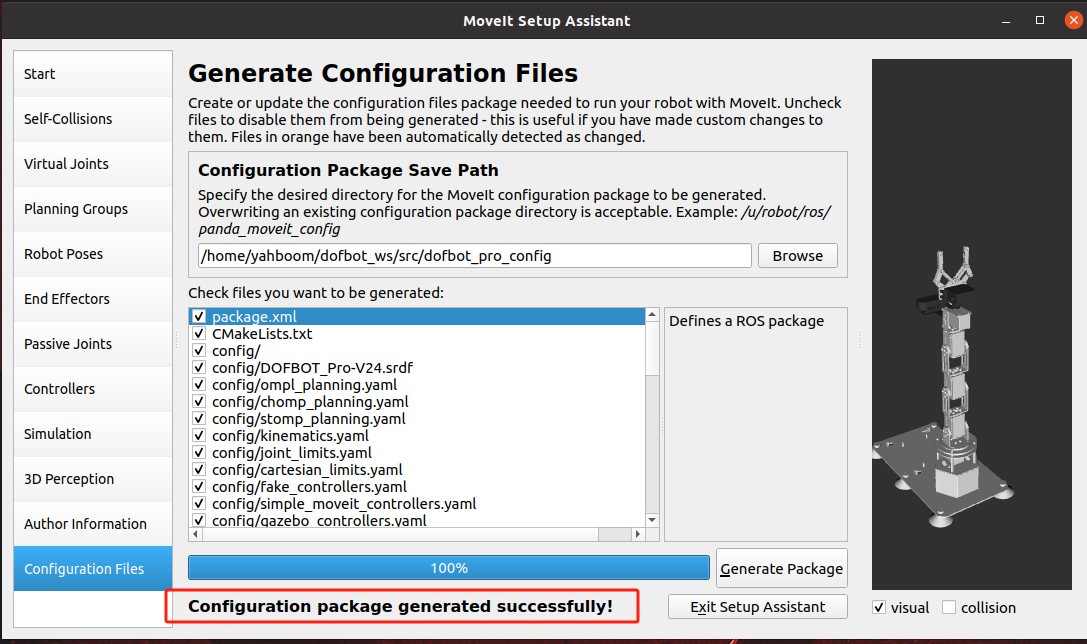Toggle config/chomp_planning.yaml checkbox
1087x644 pixels.
click(199, 401)
